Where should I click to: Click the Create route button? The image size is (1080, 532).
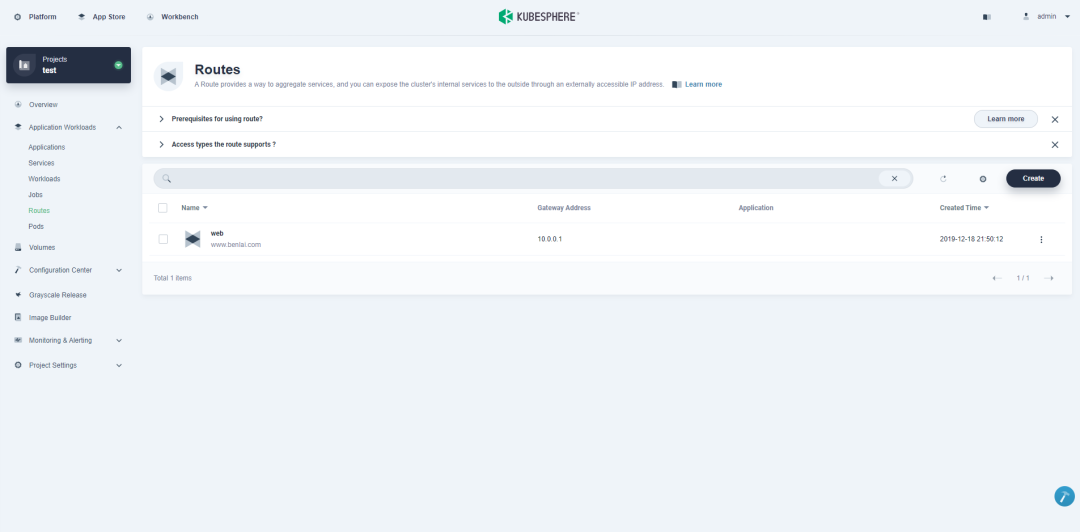point(1033,178)
